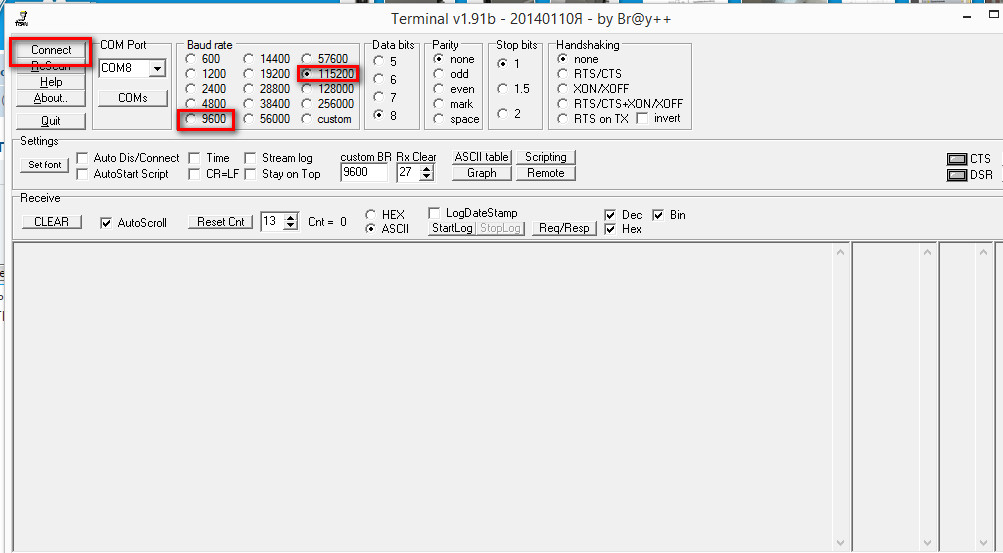Image resolution: width=1003 pixels, height=553 pixels.
Task: Open the Scripting button
Action: (546, 157)
